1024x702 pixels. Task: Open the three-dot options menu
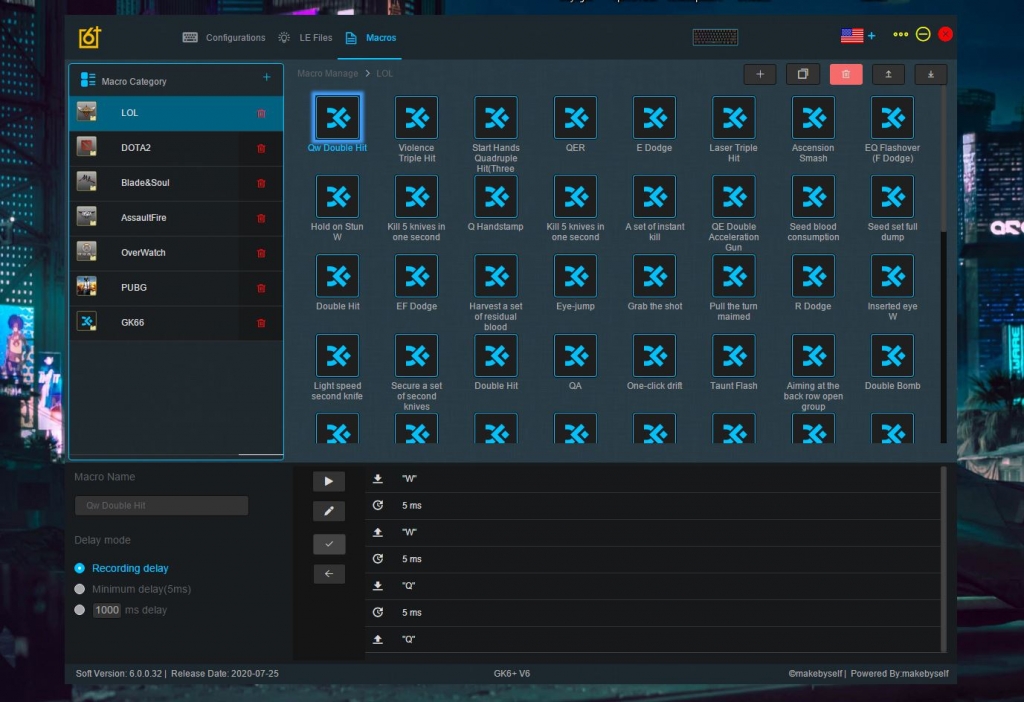point(900,35)
